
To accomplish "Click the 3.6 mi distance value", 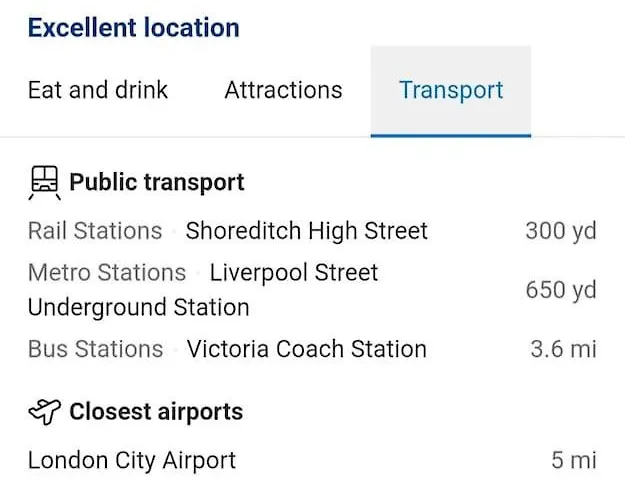I will pos(563,349).
